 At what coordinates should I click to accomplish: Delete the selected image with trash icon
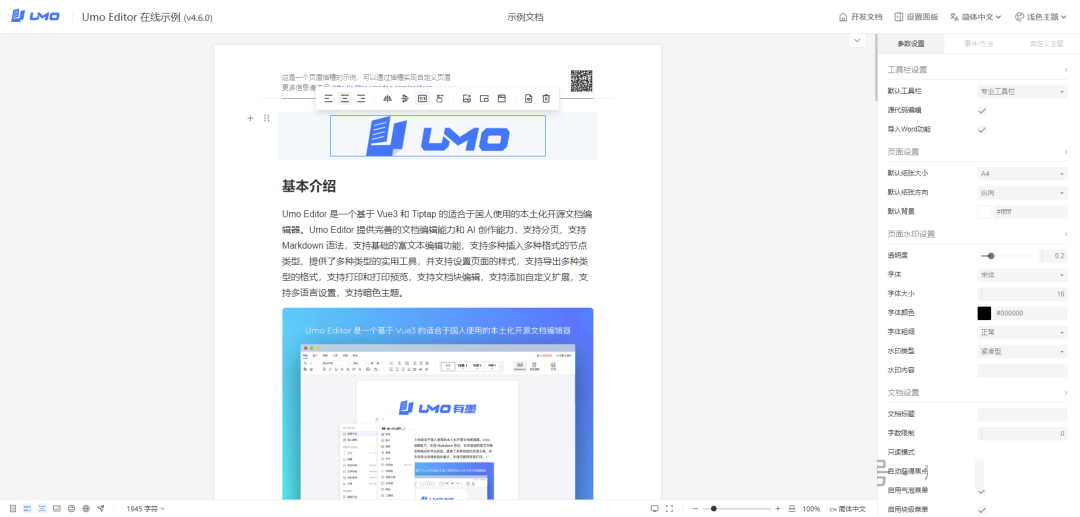click(x=546, y=98)
